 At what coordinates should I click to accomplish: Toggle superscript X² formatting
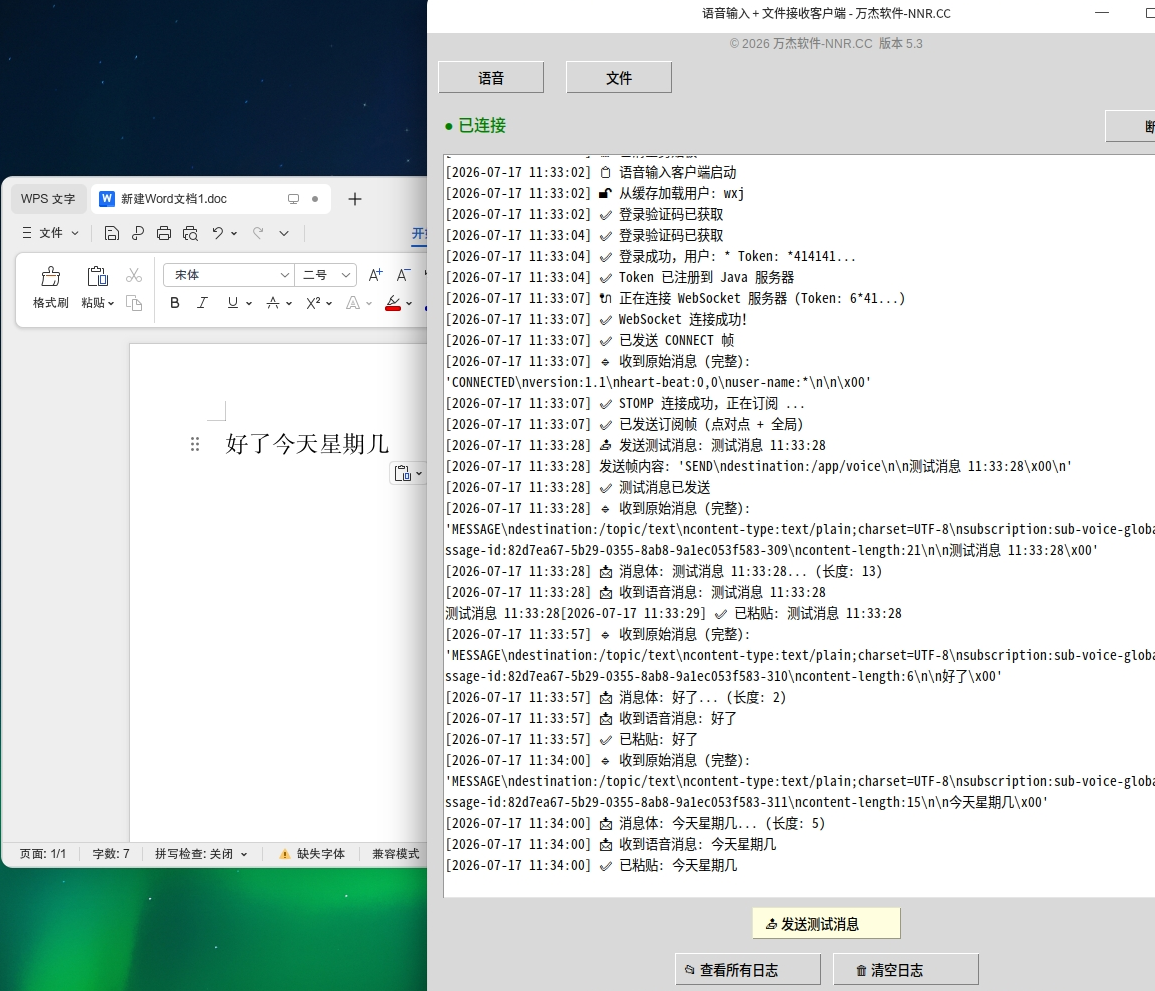313,303
